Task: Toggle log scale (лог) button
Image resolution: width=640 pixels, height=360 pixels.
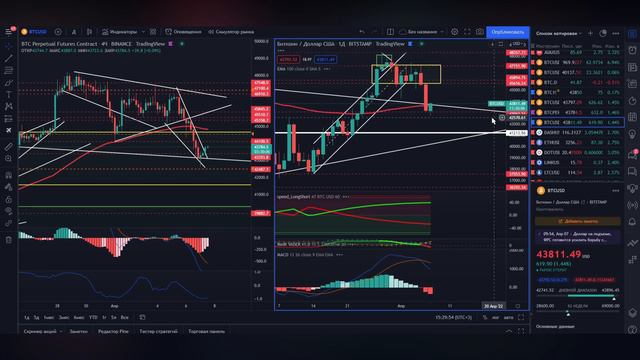Action: click(x=495, y=317)
